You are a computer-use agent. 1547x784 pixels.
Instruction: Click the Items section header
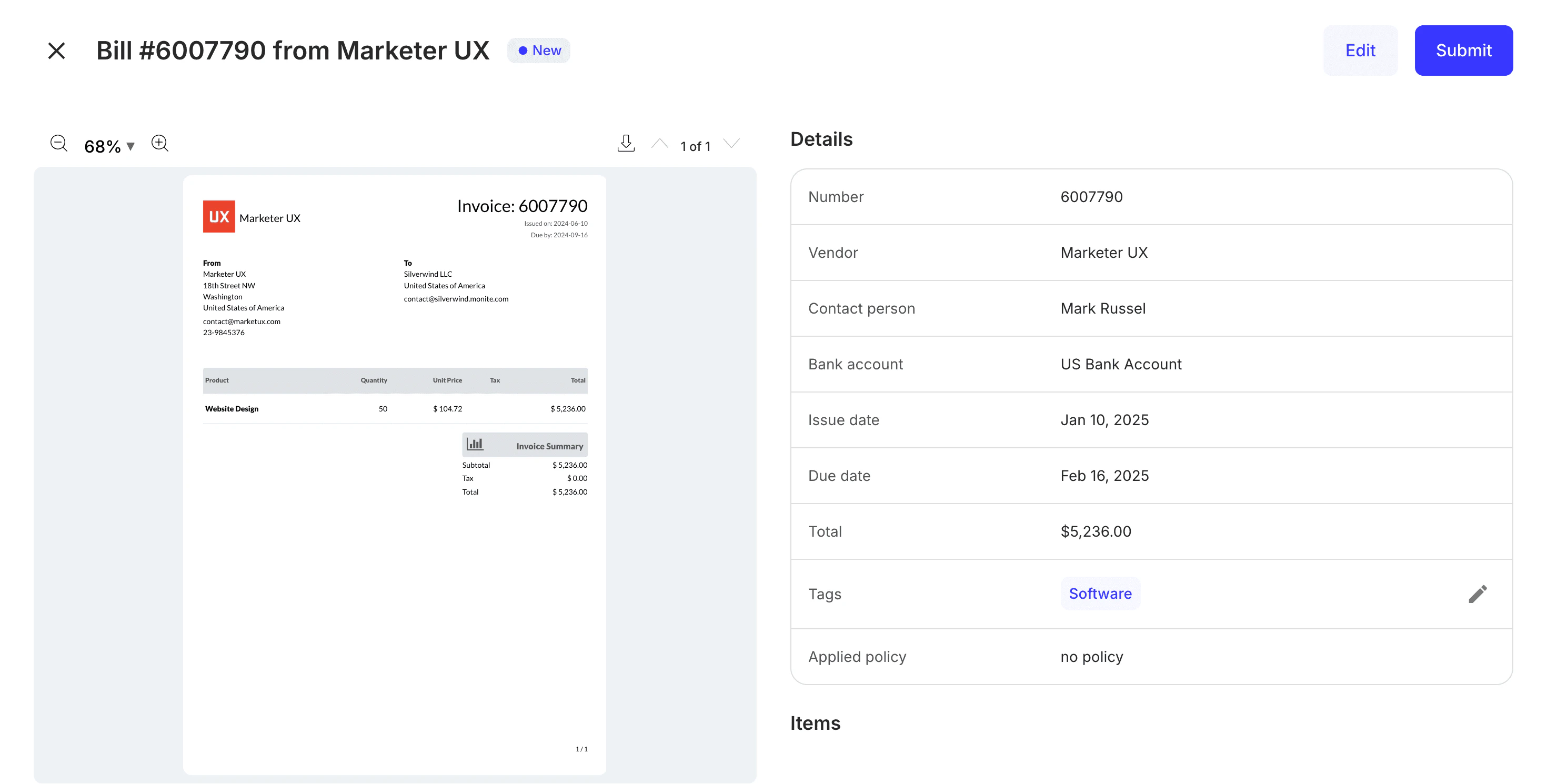pos(815,723)
